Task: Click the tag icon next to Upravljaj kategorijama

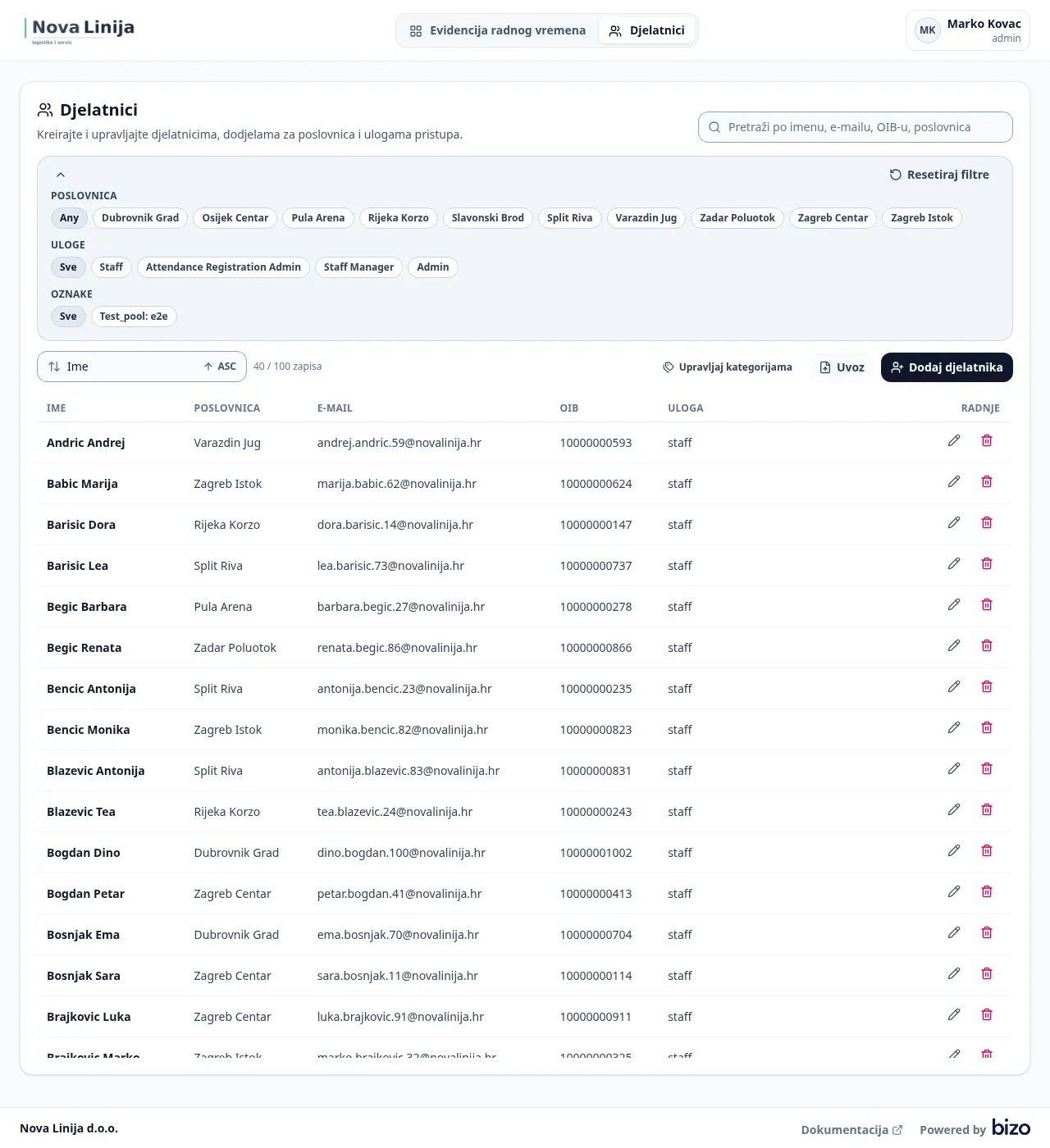Action: (668, 367)
